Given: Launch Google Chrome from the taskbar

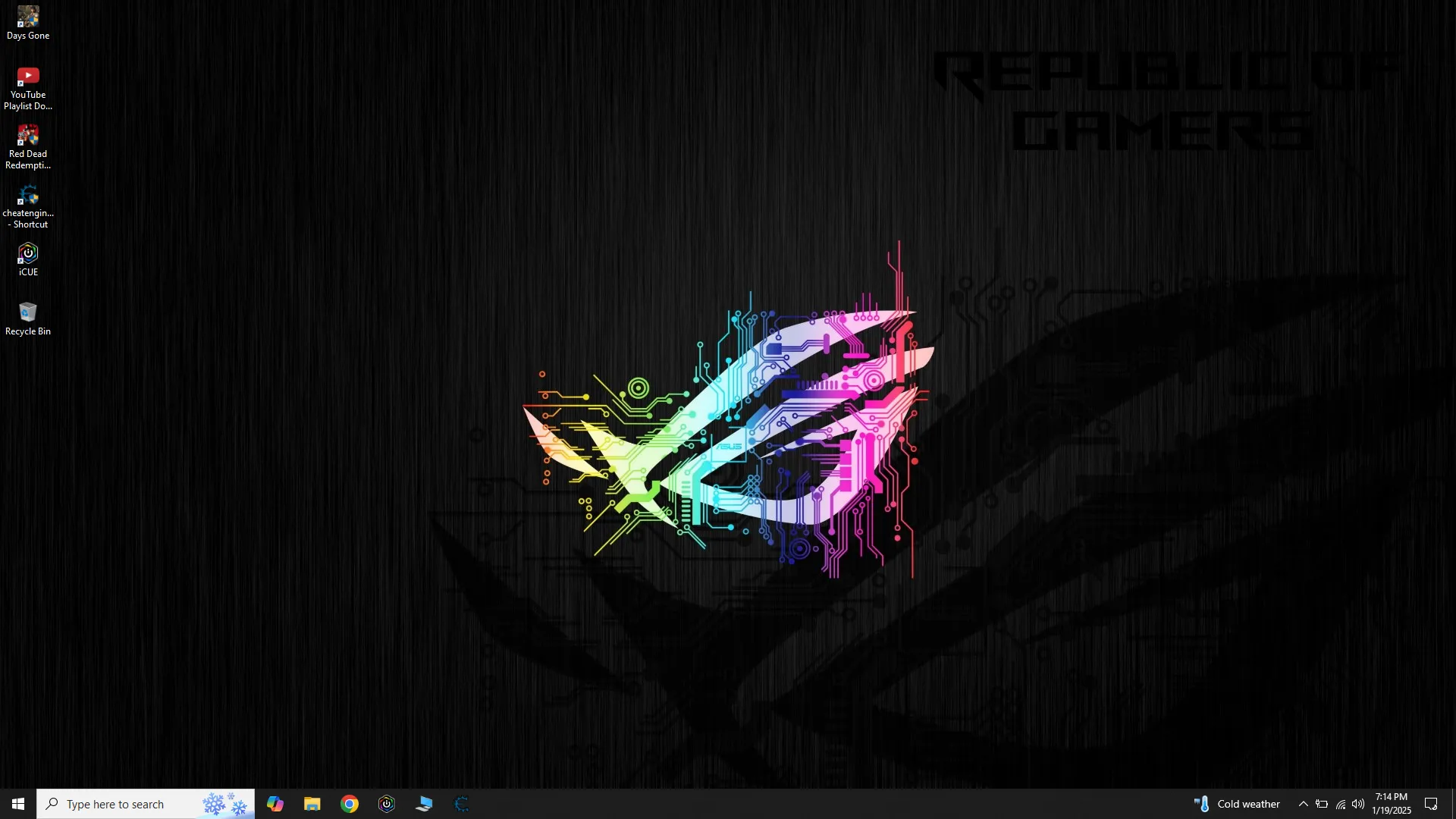Looking at the screenshot, I should click(350, 804).
